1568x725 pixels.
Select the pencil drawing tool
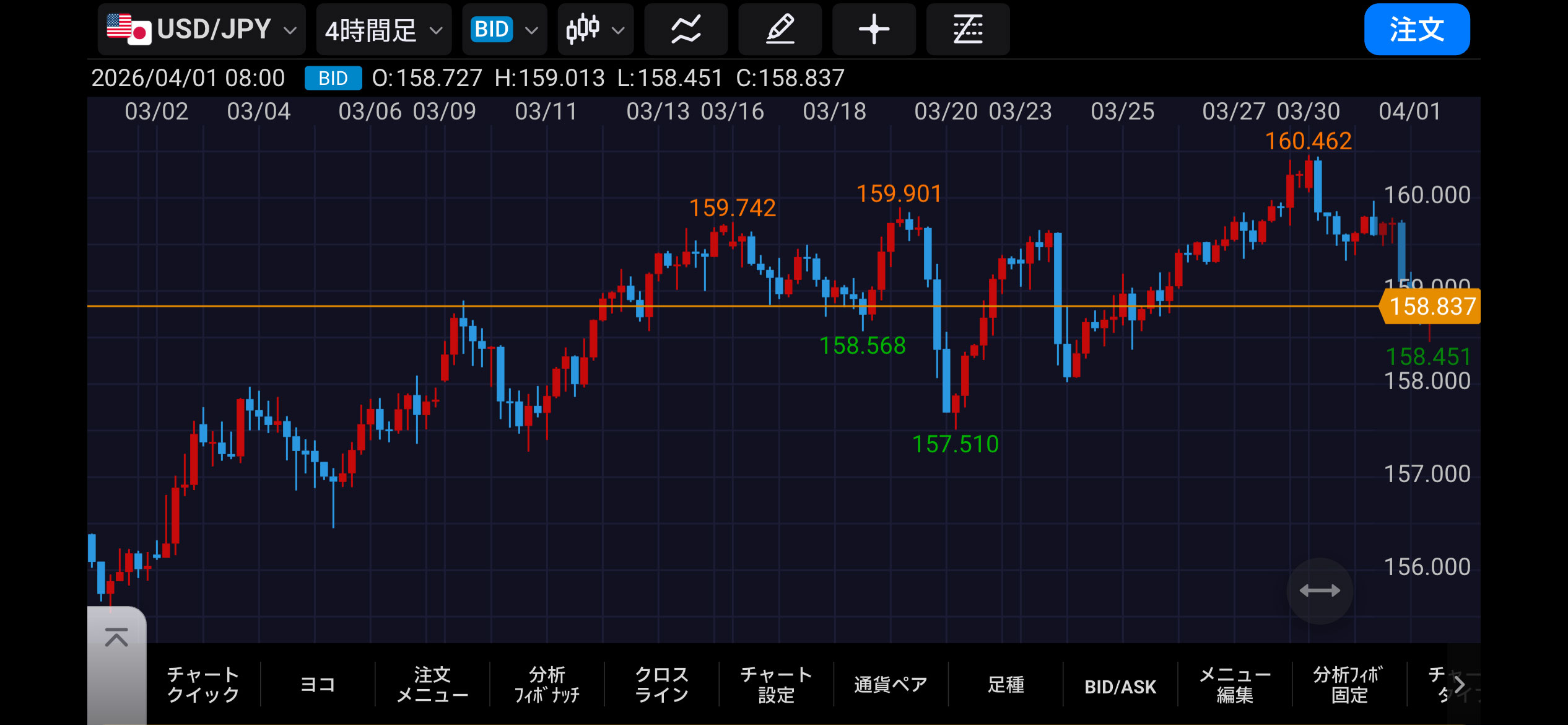pos(780,29)
